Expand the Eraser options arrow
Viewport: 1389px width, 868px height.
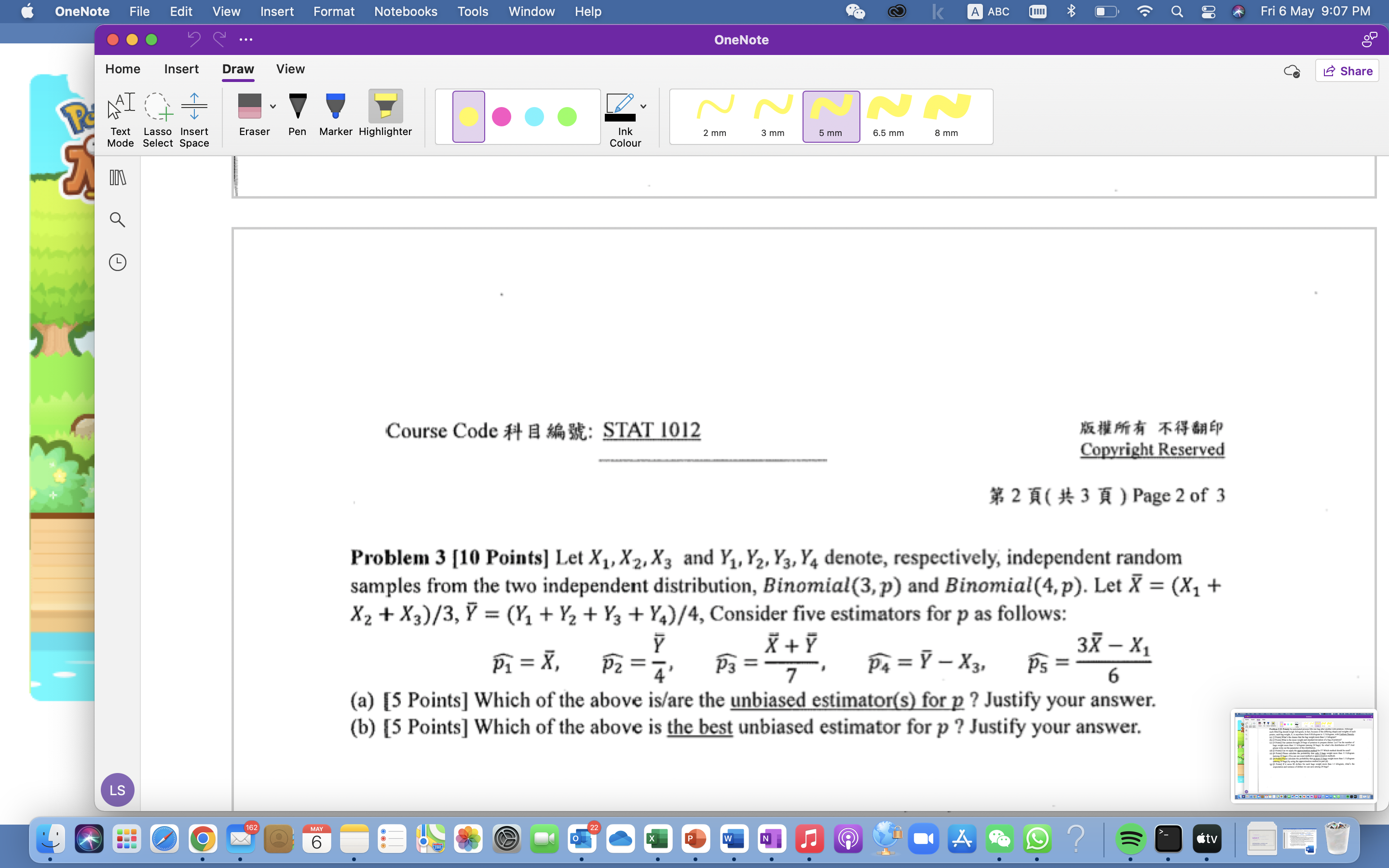(272, 107)
